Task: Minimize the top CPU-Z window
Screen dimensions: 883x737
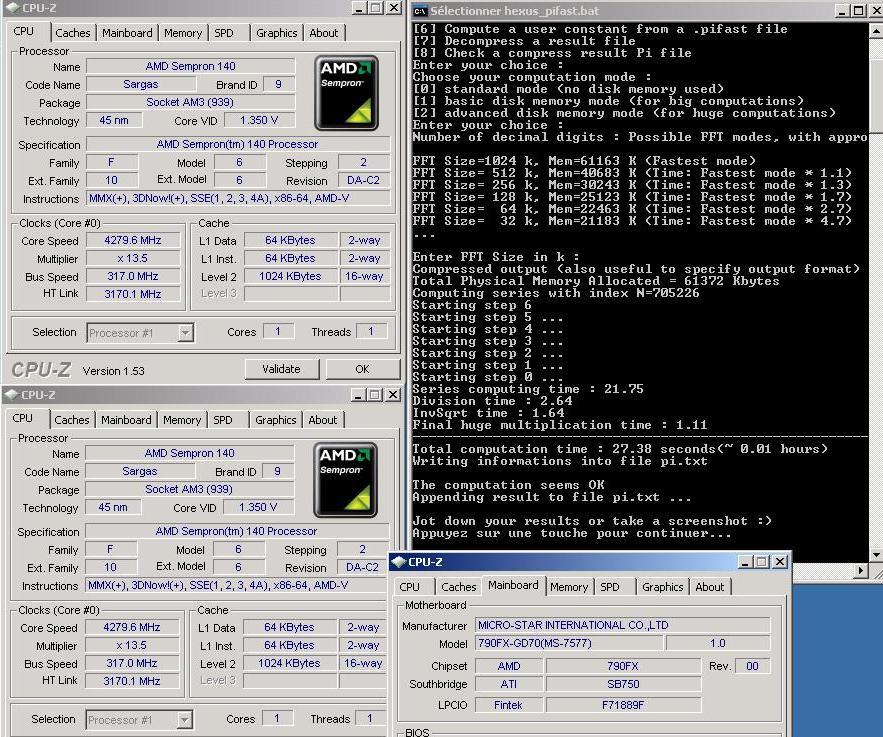Action: [x=359, y=8]
